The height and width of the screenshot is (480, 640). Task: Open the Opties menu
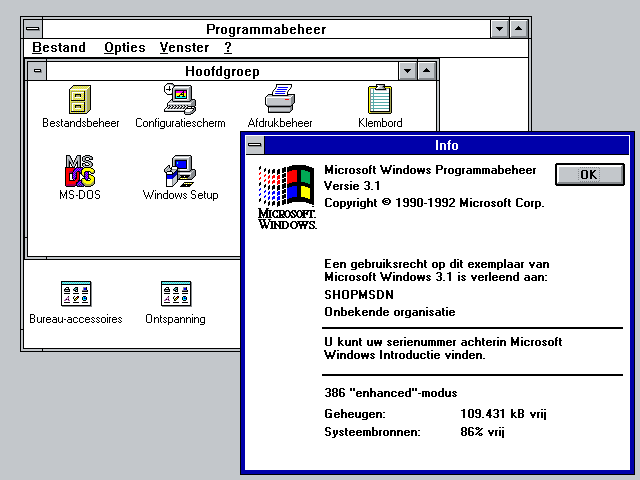(x=125, y=48)
